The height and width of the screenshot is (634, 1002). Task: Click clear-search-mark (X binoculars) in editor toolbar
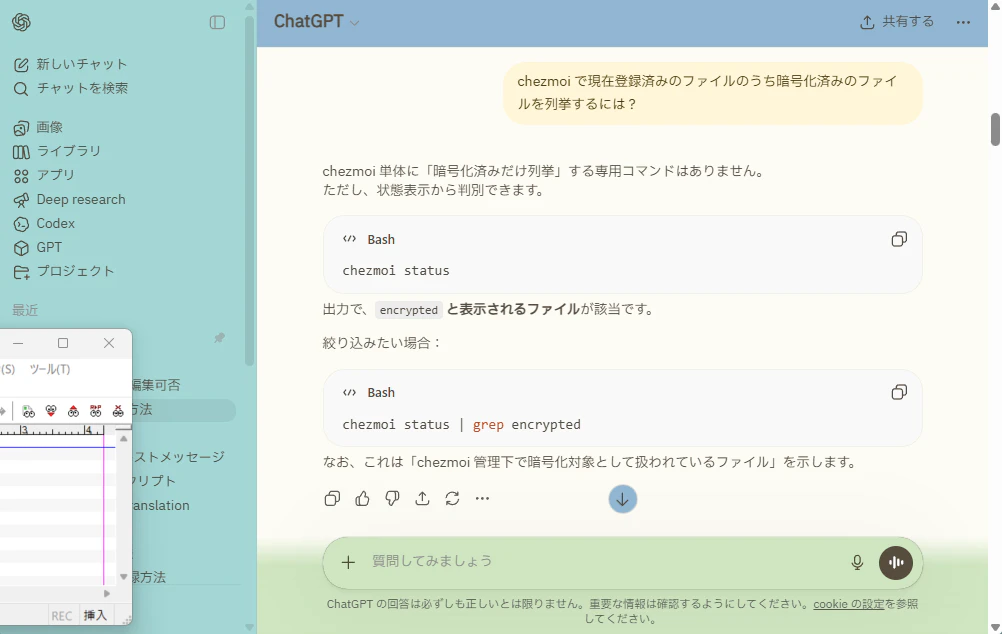coord(118,411)
